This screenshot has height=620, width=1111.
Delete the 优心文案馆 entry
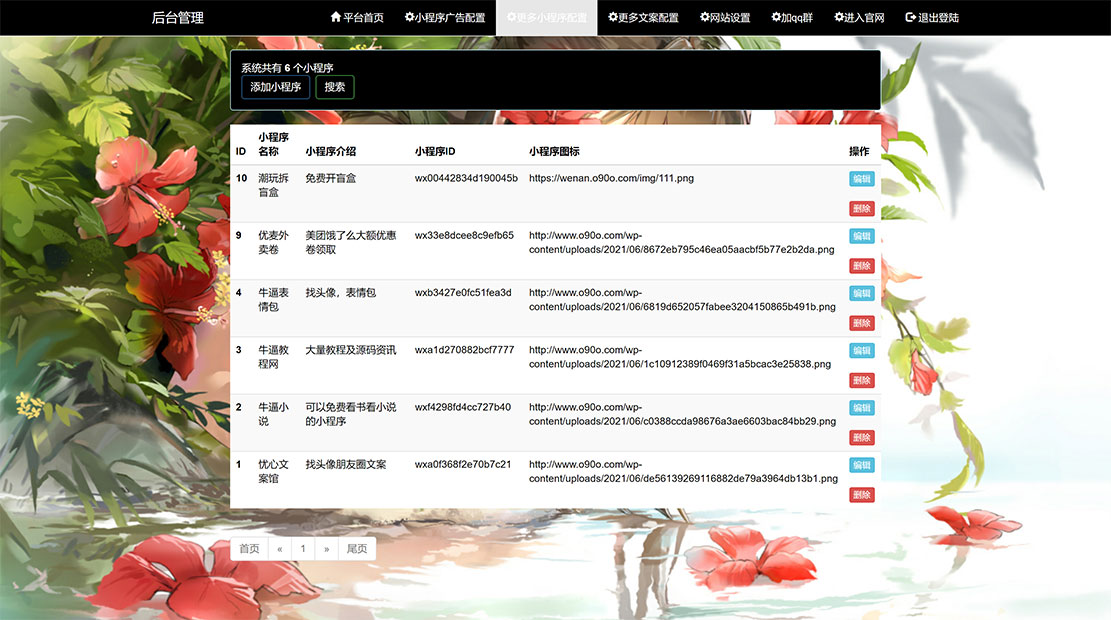(860, 494)
